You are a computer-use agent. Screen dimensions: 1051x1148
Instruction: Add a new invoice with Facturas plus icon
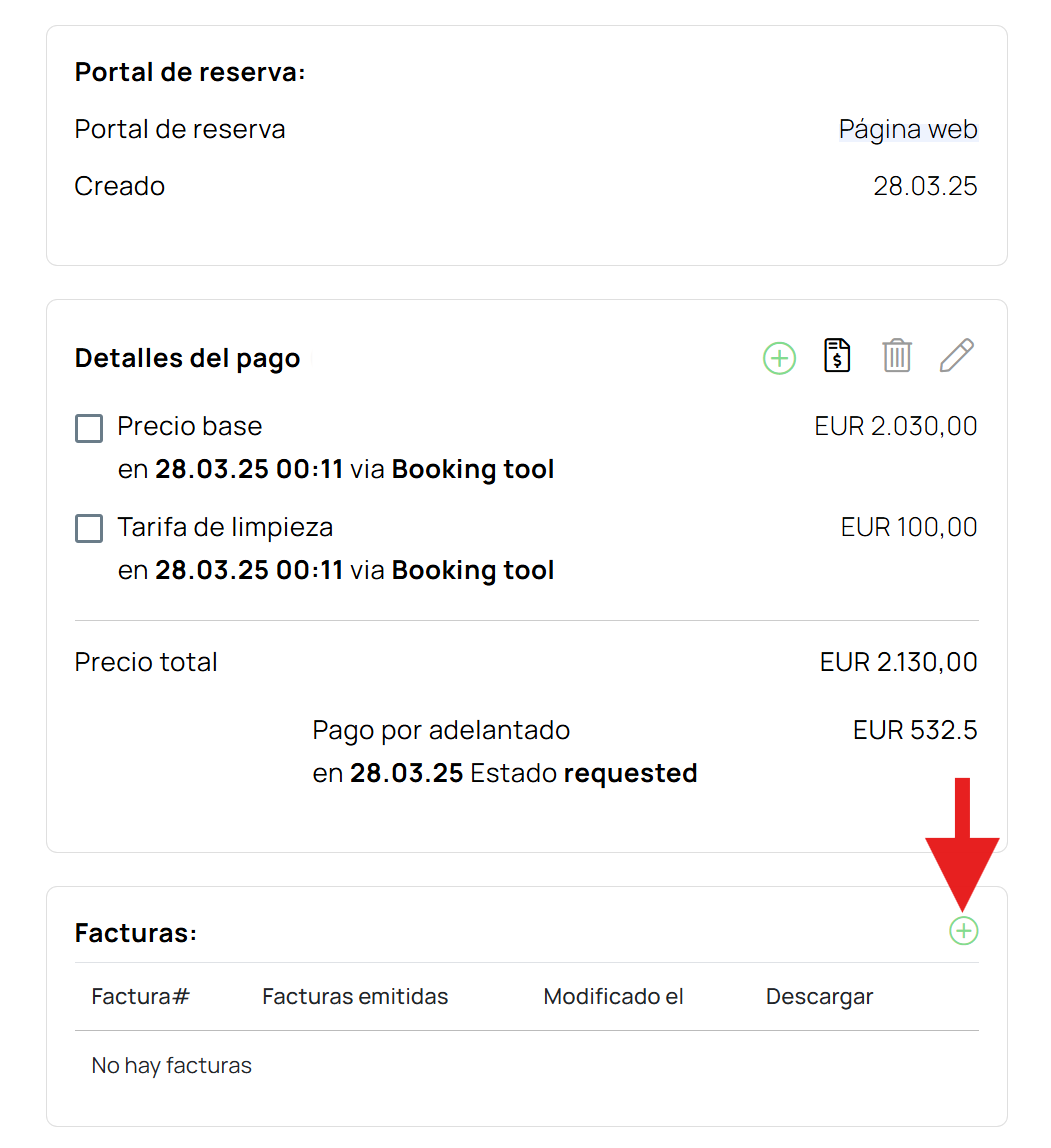[x=964, y=931]
